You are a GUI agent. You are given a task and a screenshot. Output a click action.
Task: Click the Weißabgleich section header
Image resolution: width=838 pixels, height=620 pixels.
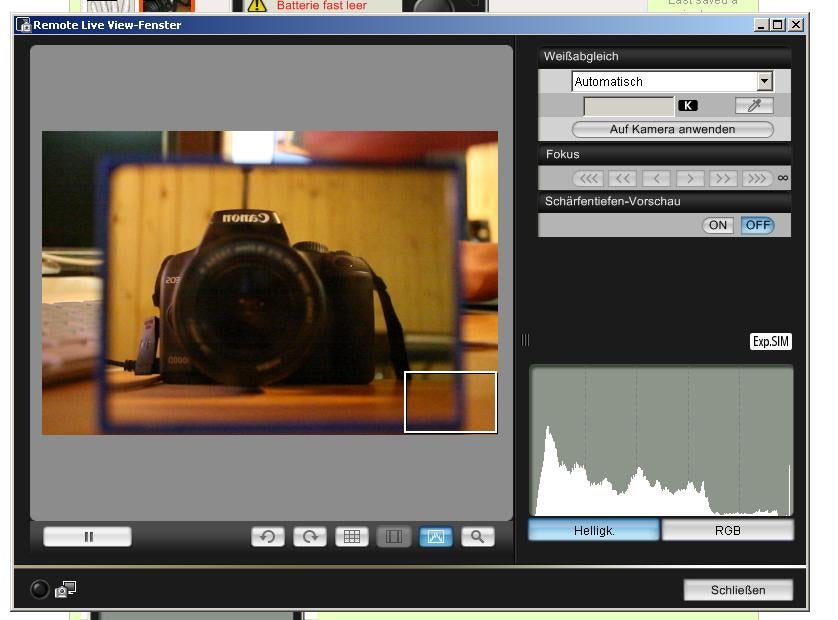(664, 57)
